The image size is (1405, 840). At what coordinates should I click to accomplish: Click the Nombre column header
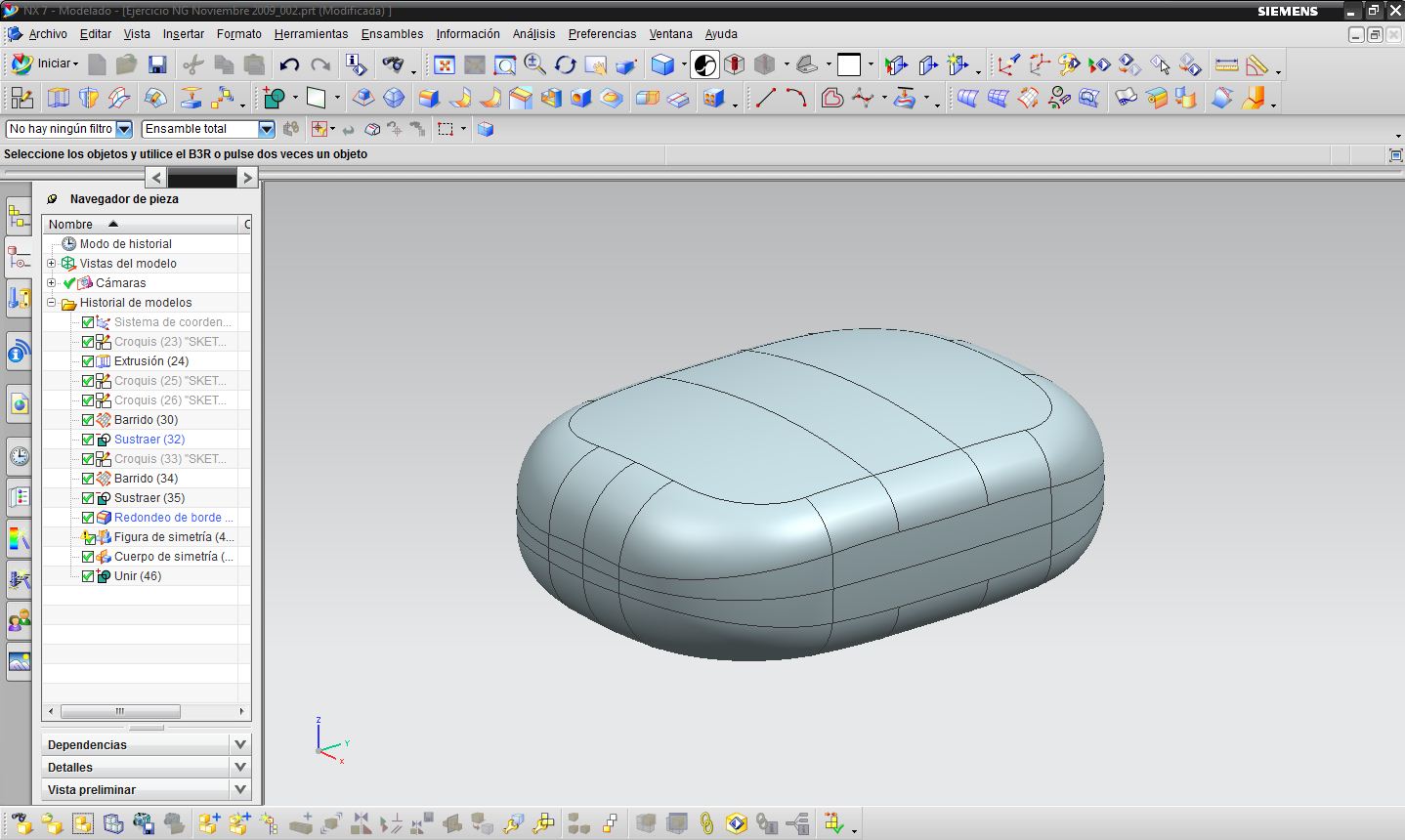click(142, 224)
